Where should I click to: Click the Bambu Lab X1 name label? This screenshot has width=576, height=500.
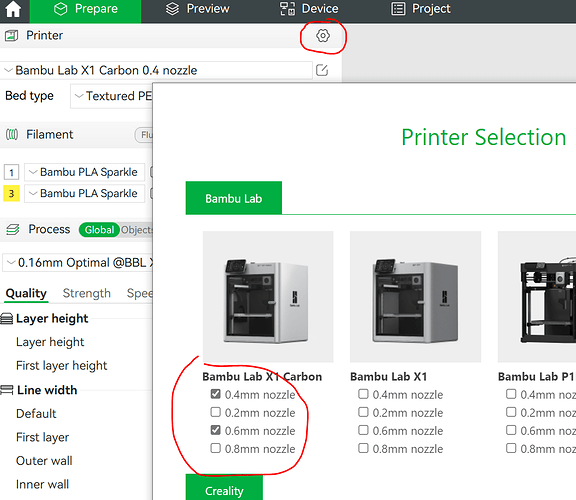(x=389, y=377)
